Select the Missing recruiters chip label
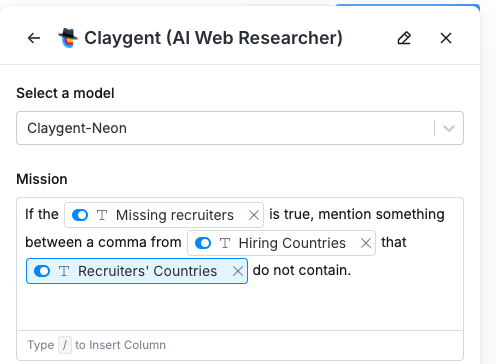The image size is (496, 364). tap(175, 215)
